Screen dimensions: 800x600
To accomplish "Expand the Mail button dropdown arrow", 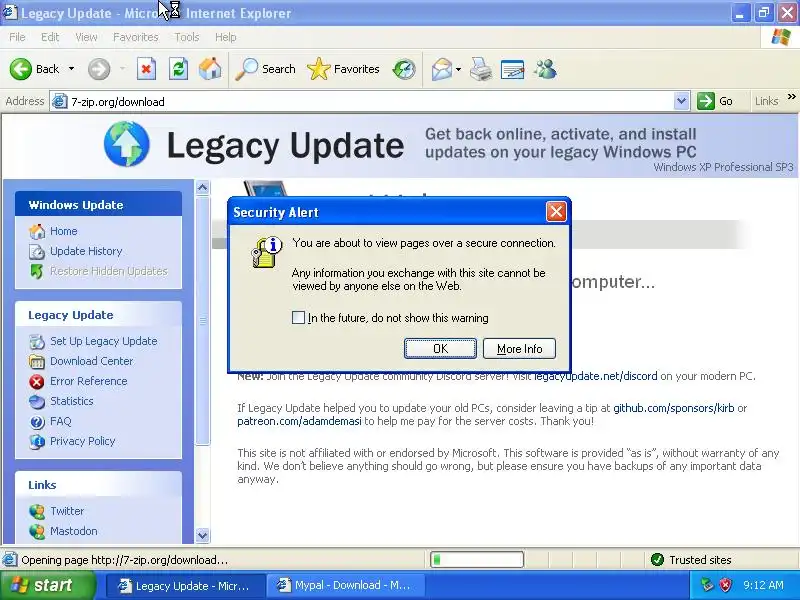I will click(458, 69).
